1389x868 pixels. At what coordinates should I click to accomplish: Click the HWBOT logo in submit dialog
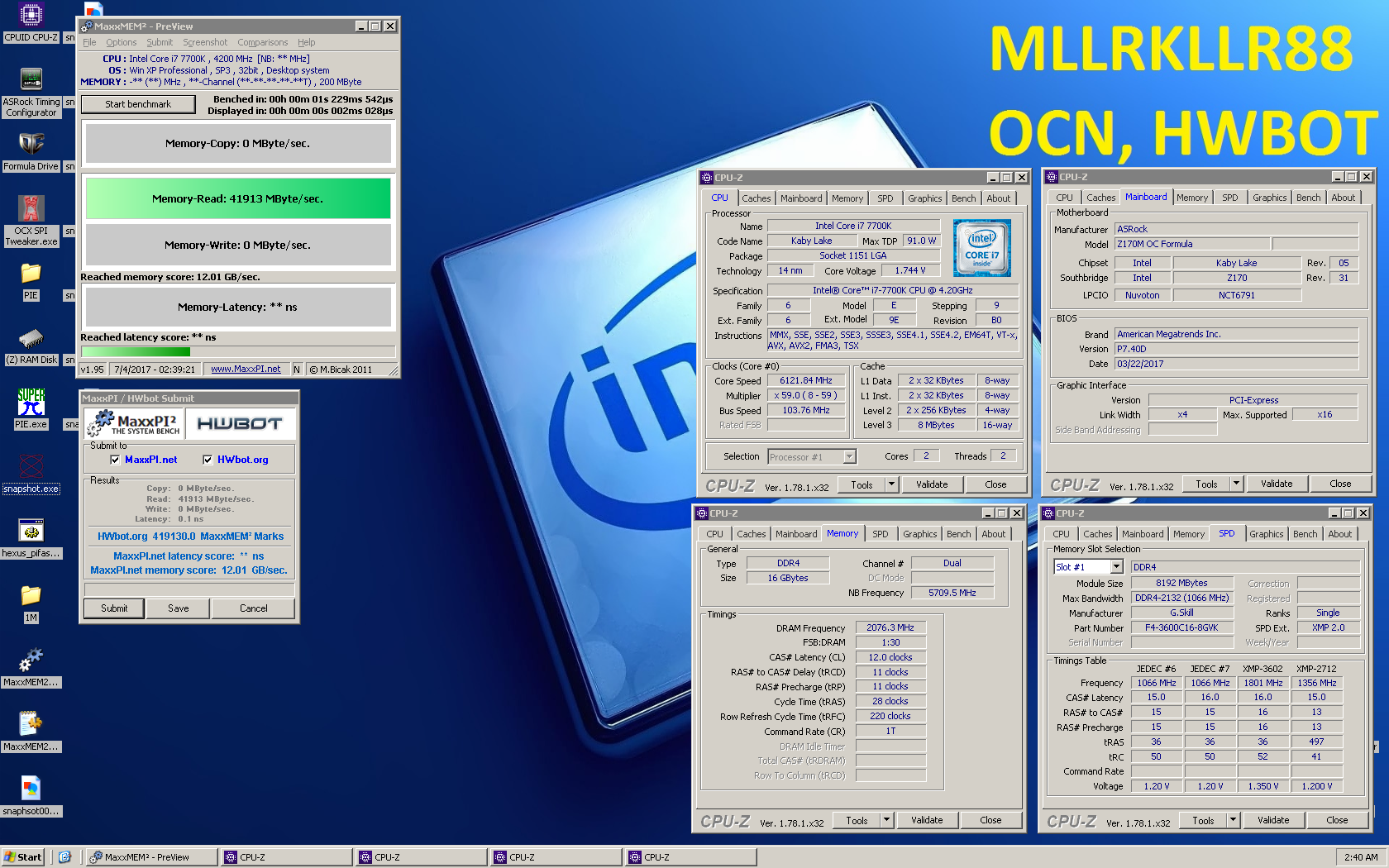[x=240, y=423]
